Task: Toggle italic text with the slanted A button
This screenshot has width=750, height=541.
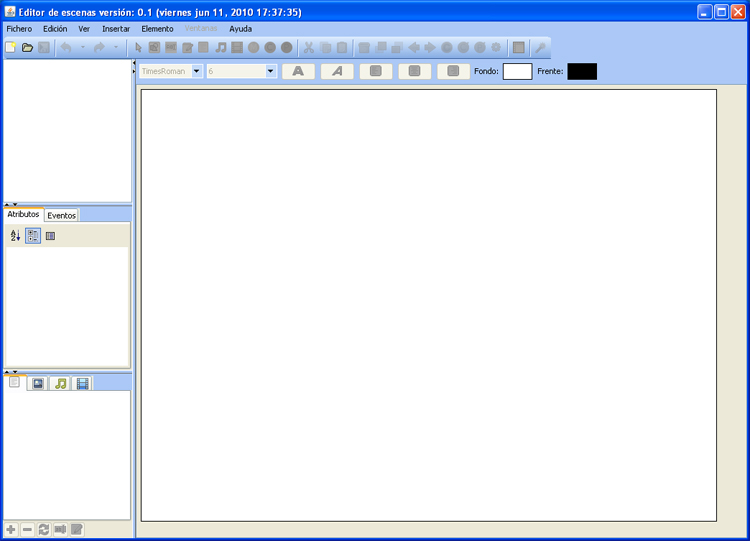Action: coord(337,71)
